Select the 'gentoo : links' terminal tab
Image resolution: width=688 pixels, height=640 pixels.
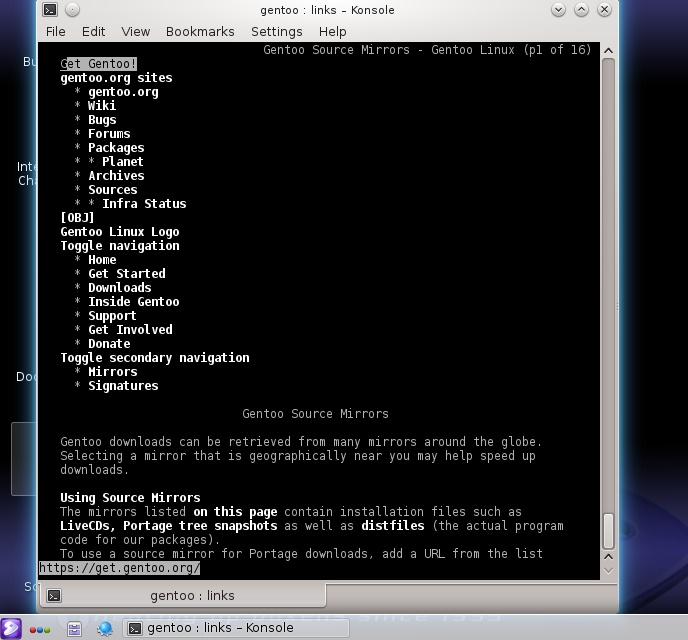coord(183,595)
